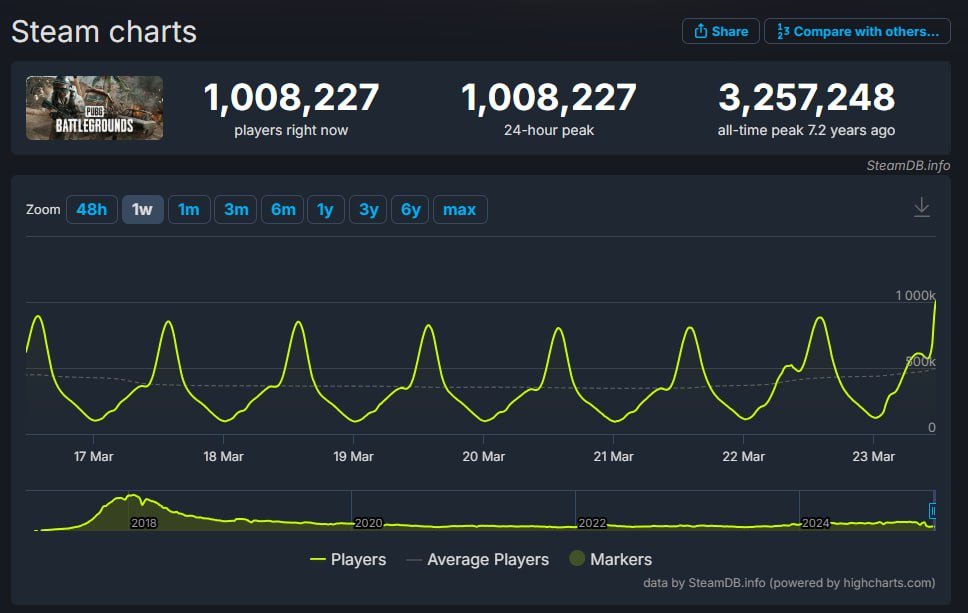
Task: Click the 17 Mar axis label
Action: pyautogui.click(x=93, y=456)
